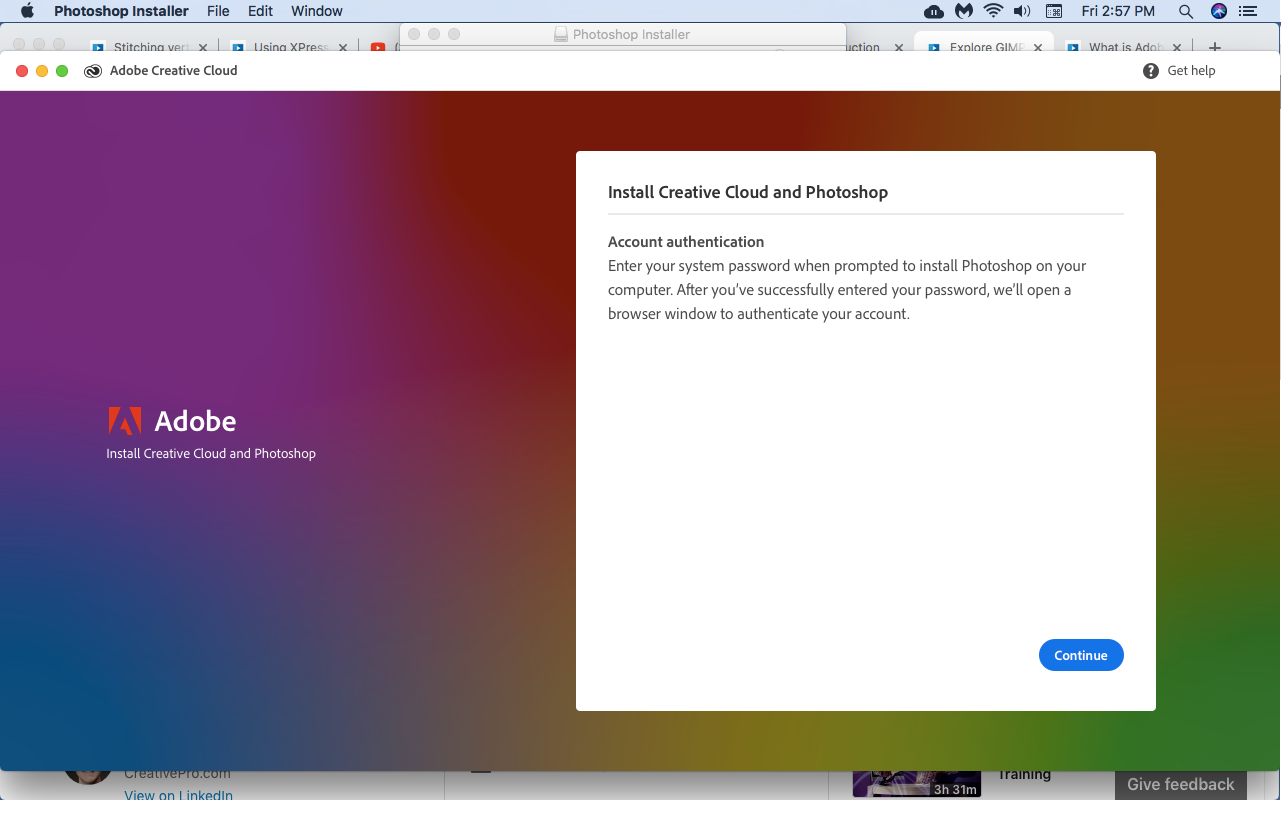Screen dimensions: 1281x816
Task: Click the Creative Cloud logo in title bar
Action: [x=93, y=71]
